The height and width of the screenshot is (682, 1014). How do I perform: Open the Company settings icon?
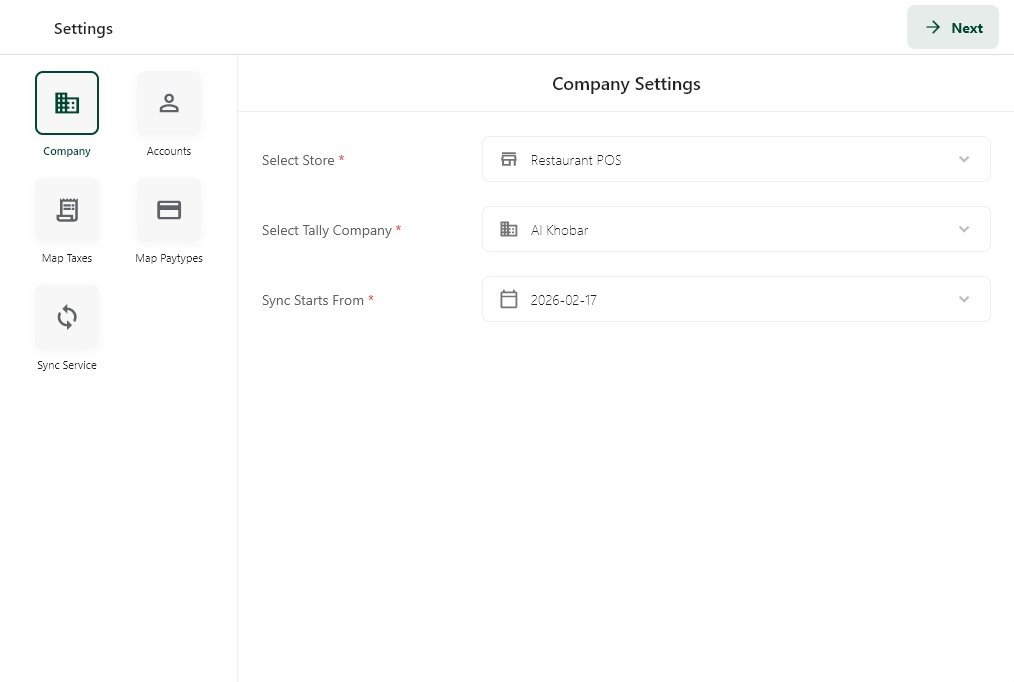click(67, 103)
